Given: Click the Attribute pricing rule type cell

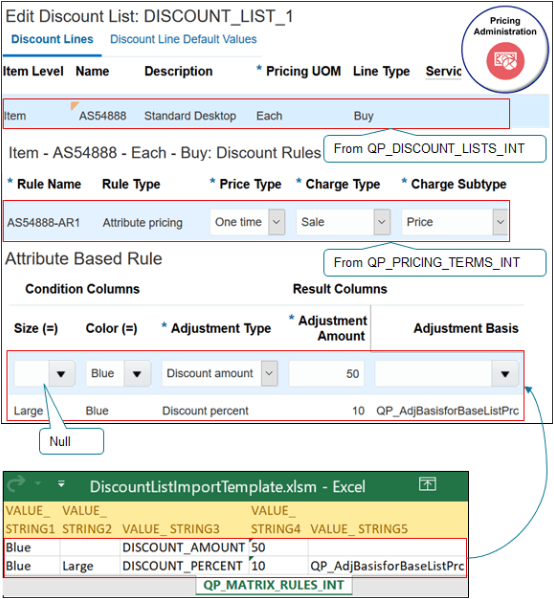Looking at the screenshot, I should pyautogui.click(x=143, y=222).
